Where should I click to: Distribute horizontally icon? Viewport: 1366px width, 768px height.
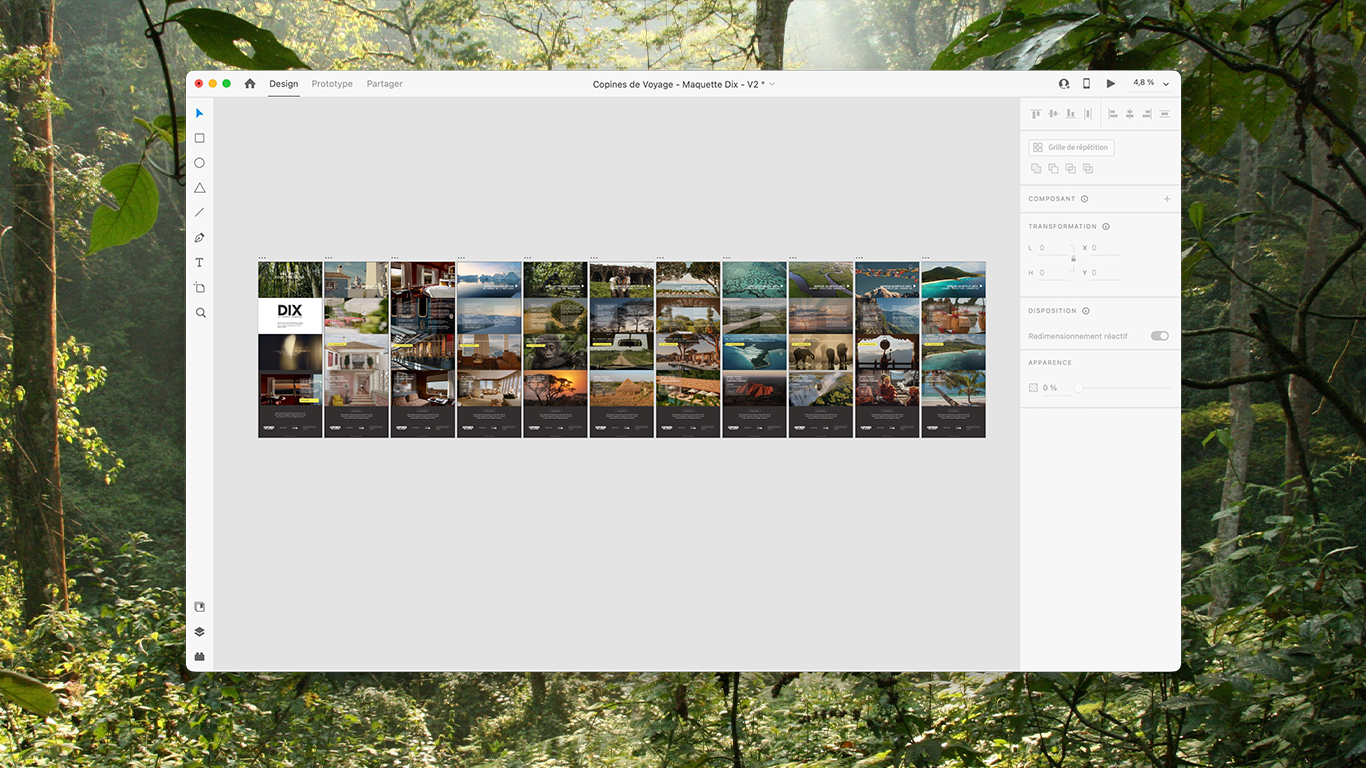pos(1088,114)
